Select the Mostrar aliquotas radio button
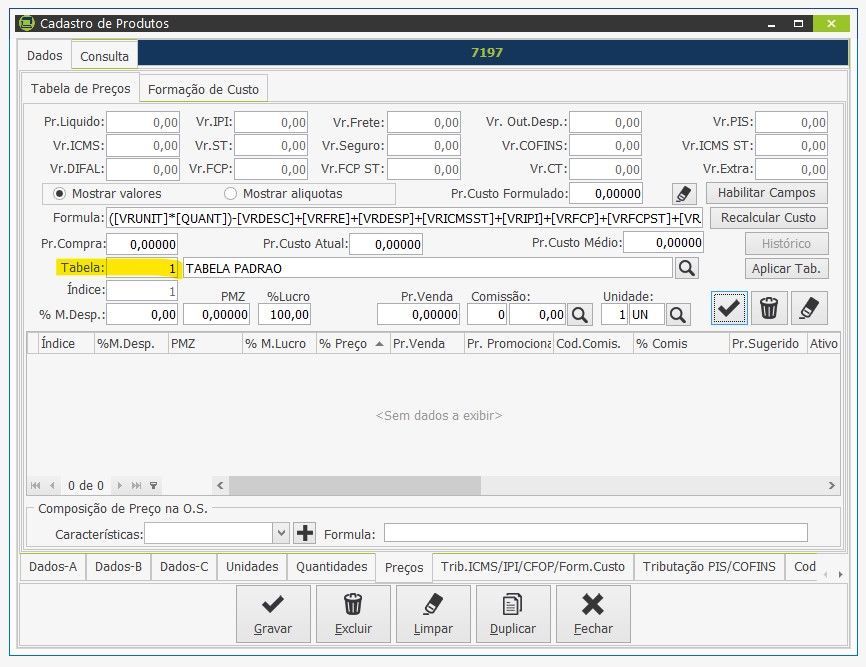Viewport: 866px width, 667px height. (231, 193)
